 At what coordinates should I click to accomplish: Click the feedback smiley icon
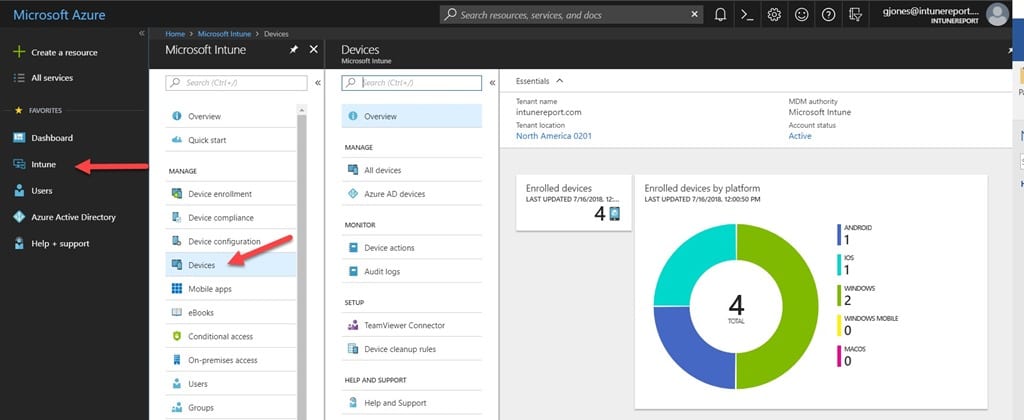[x=801, y=15]
